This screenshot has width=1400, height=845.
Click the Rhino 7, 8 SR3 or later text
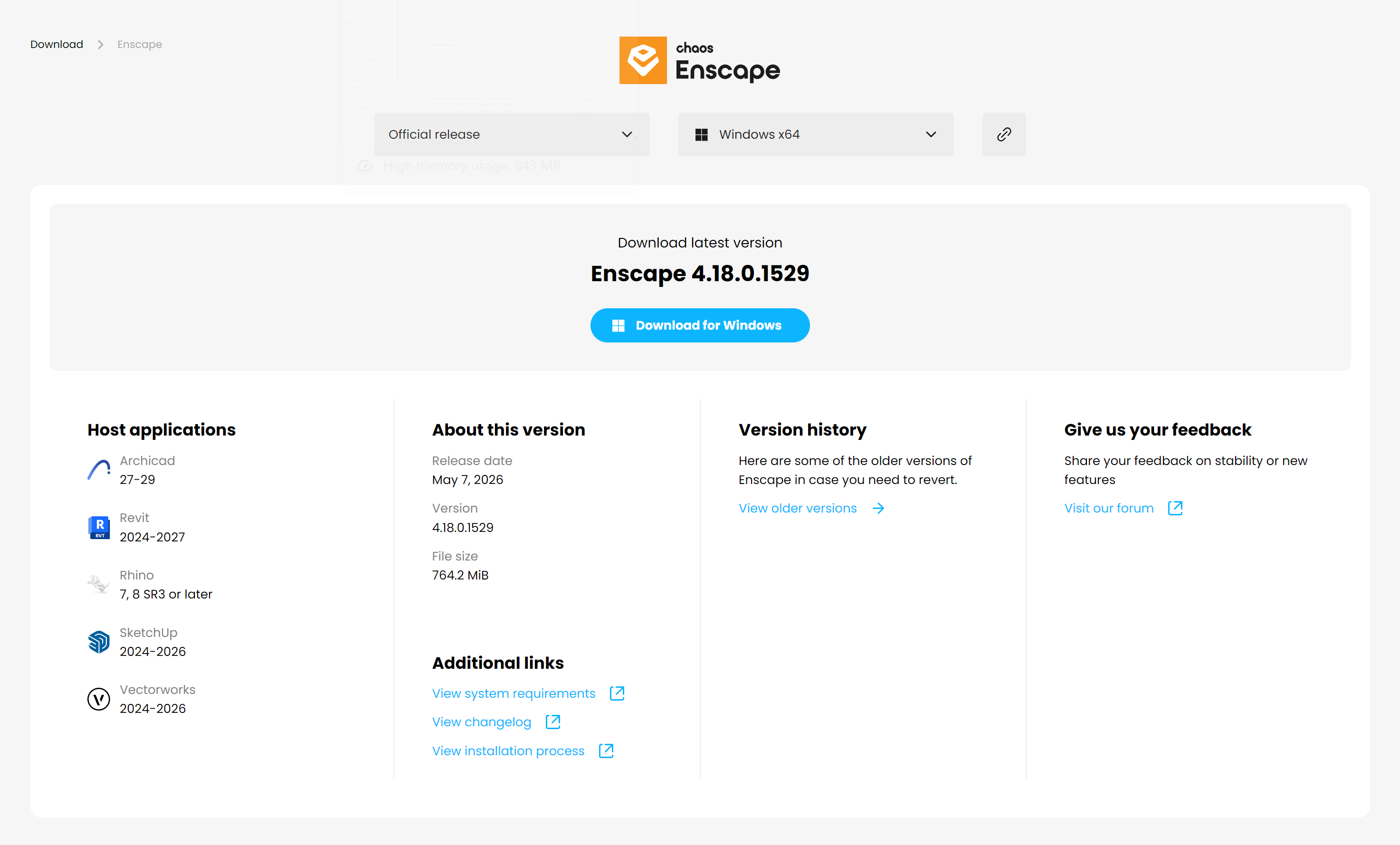pyautogui.click(x=166, y=594)
